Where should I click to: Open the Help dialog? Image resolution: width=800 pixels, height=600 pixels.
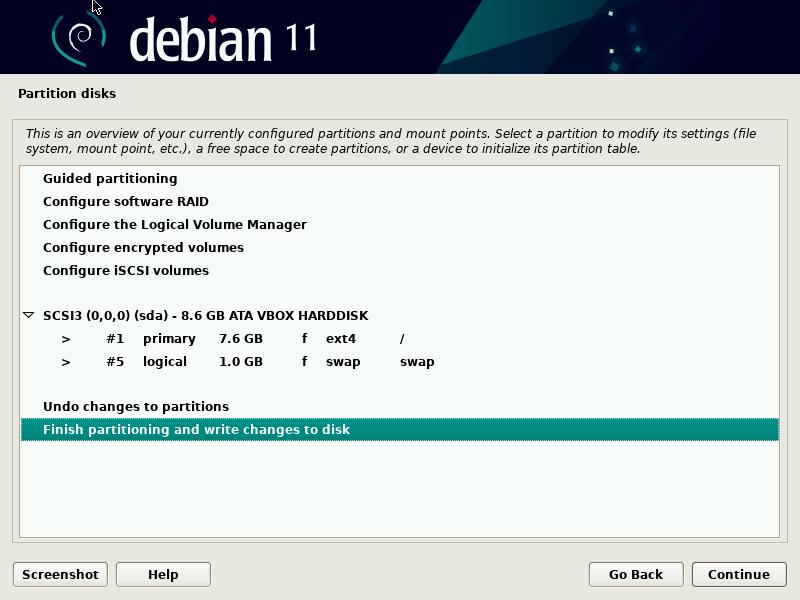tap(162, 574)
